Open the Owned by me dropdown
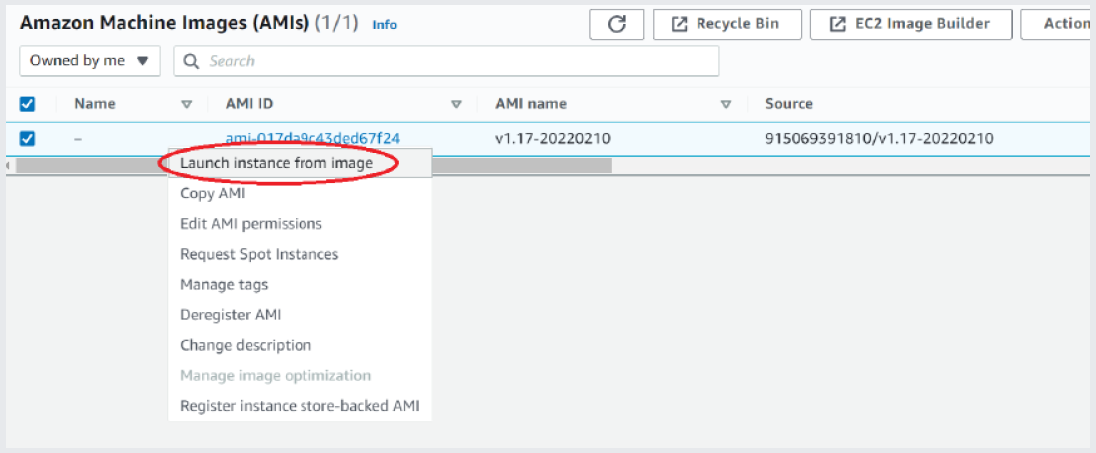The image size is (1096, 453). coord(90,61)
